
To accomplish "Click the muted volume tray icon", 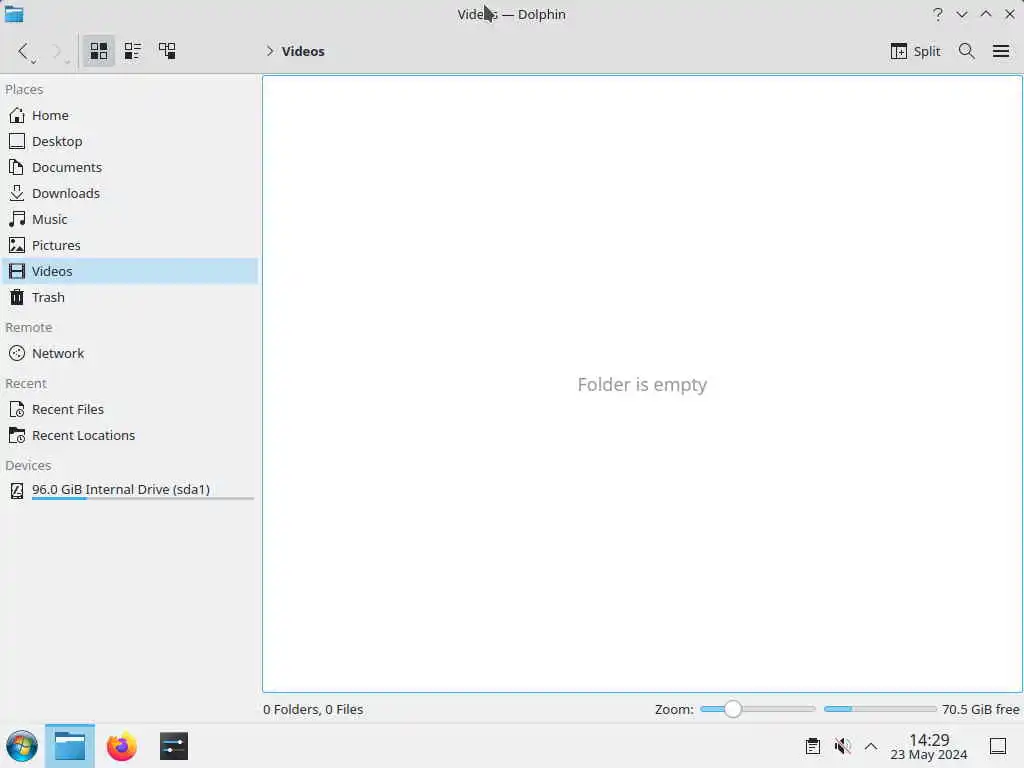I will coord(842,746).
